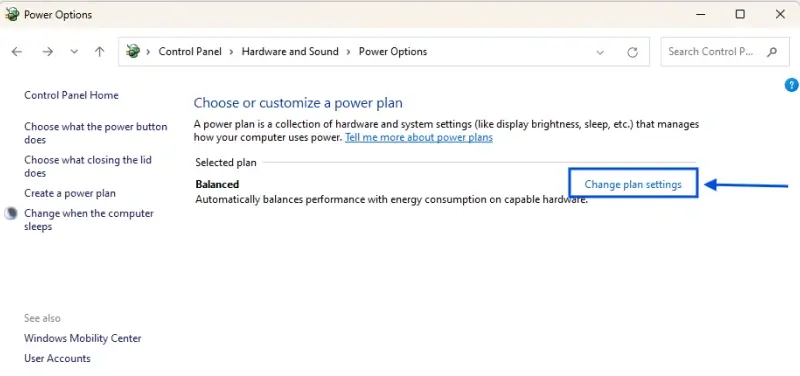Click the Power Options title bar icon
The height and width of the screenshot is (376, 800).
[x=12, y=14]
